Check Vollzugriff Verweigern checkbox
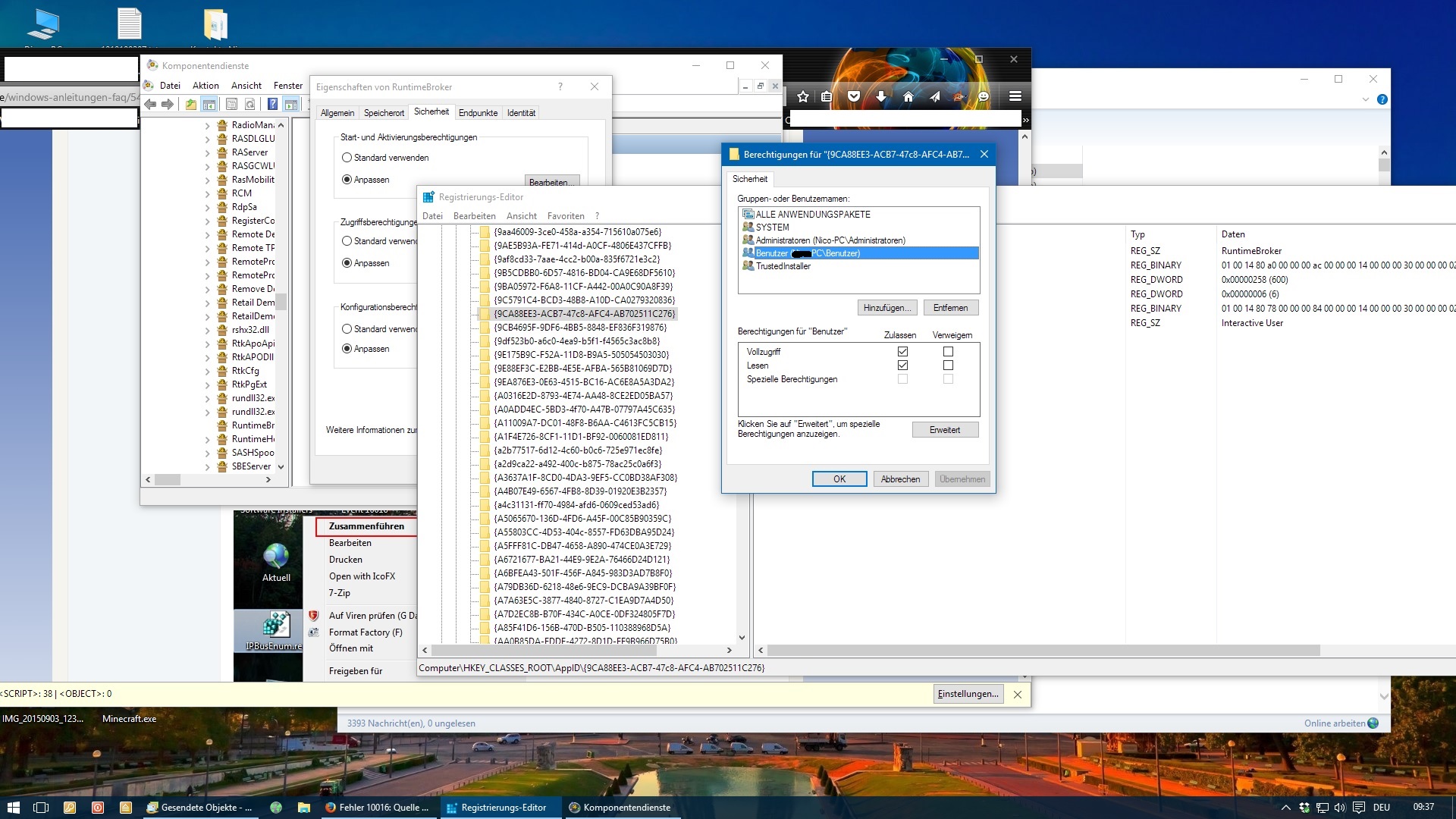This screenshot has width=1456, height=819. point(948,352)
